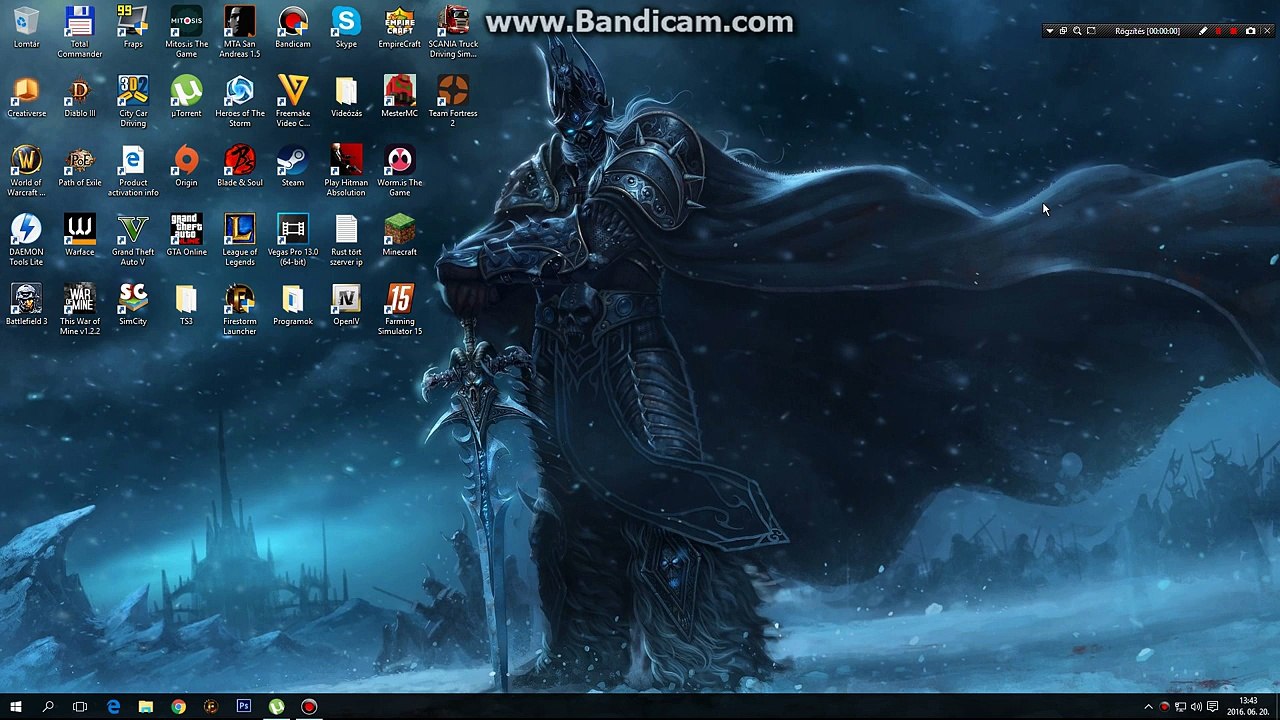Launch Total Commander from the desktop

click(79, 32)
